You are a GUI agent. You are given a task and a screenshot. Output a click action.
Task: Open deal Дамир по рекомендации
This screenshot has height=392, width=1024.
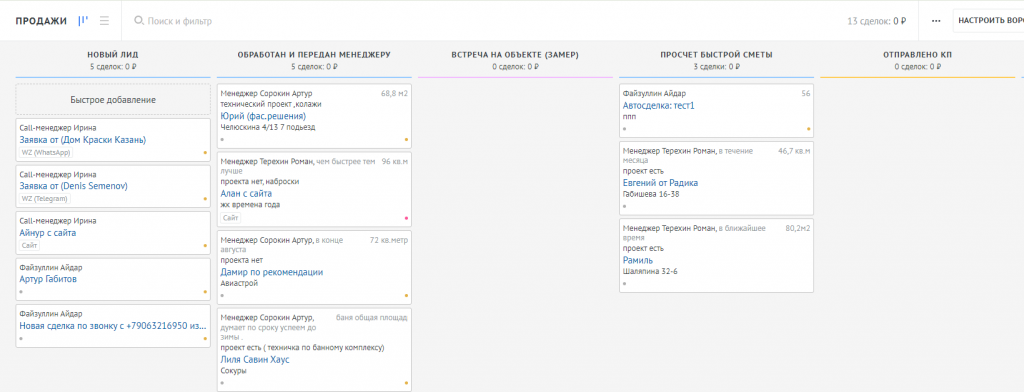(272, 272)
